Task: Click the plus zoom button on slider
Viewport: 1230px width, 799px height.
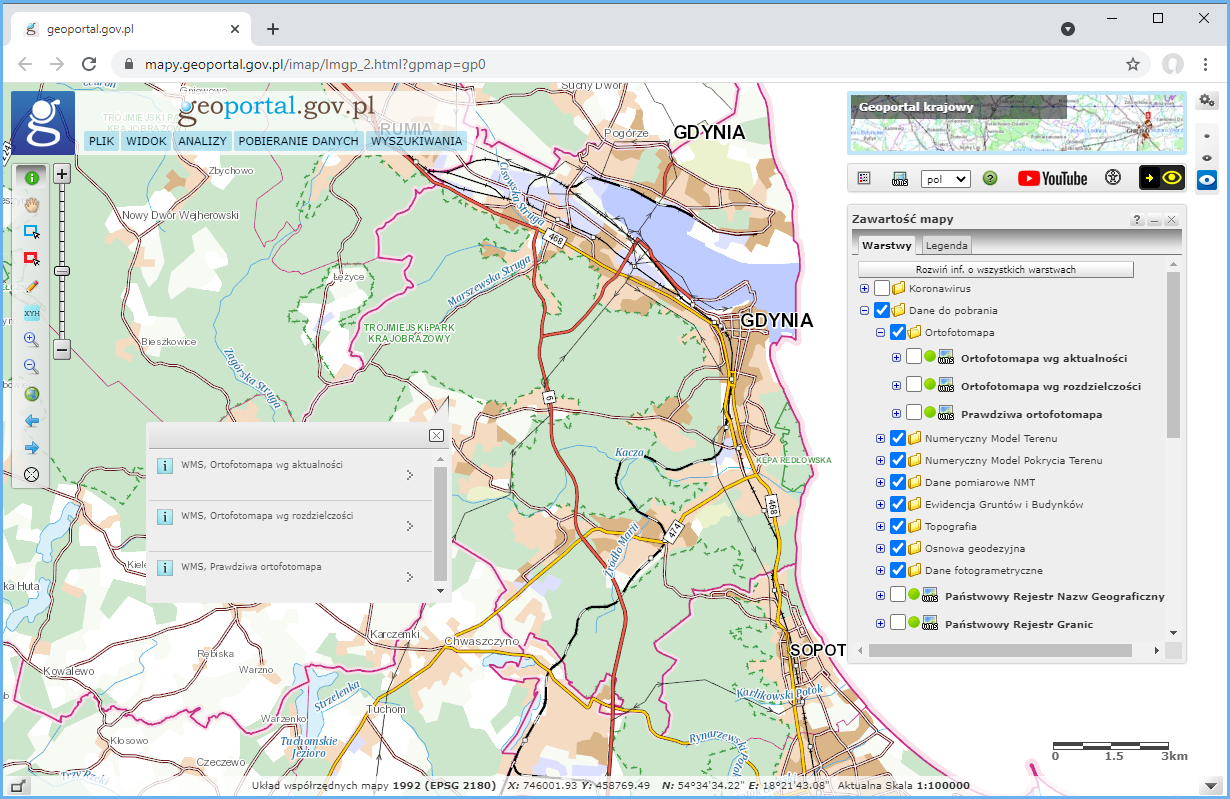Action: (x=61, y=174)
